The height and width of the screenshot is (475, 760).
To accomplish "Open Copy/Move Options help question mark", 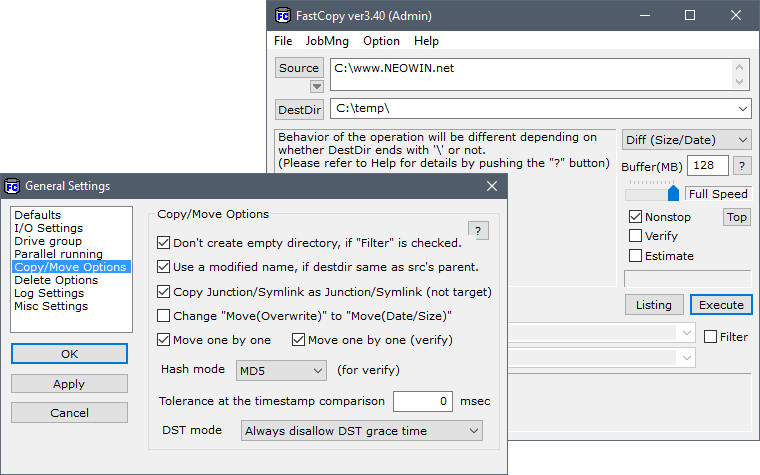I will [x=478, y=231].
